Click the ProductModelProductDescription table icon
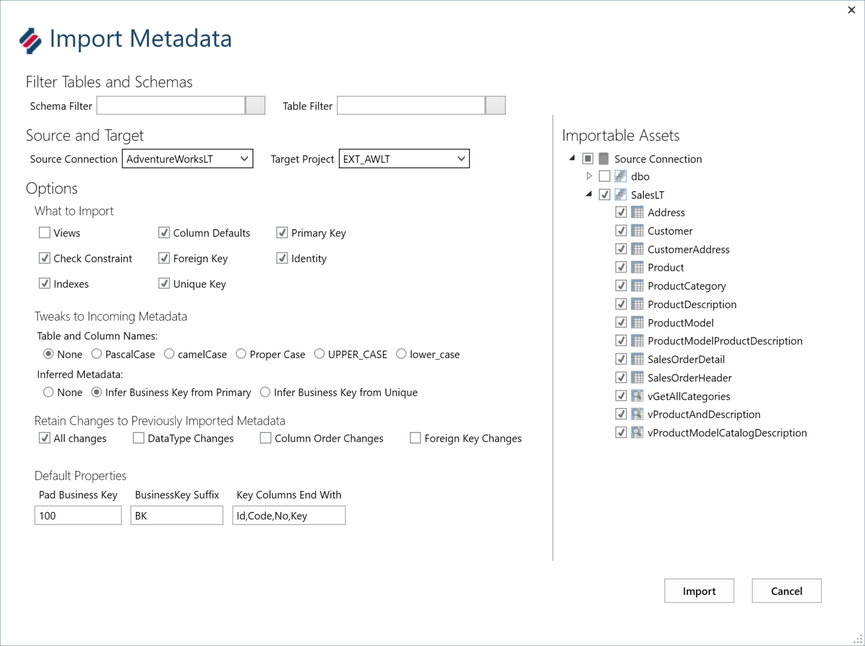 637,340
